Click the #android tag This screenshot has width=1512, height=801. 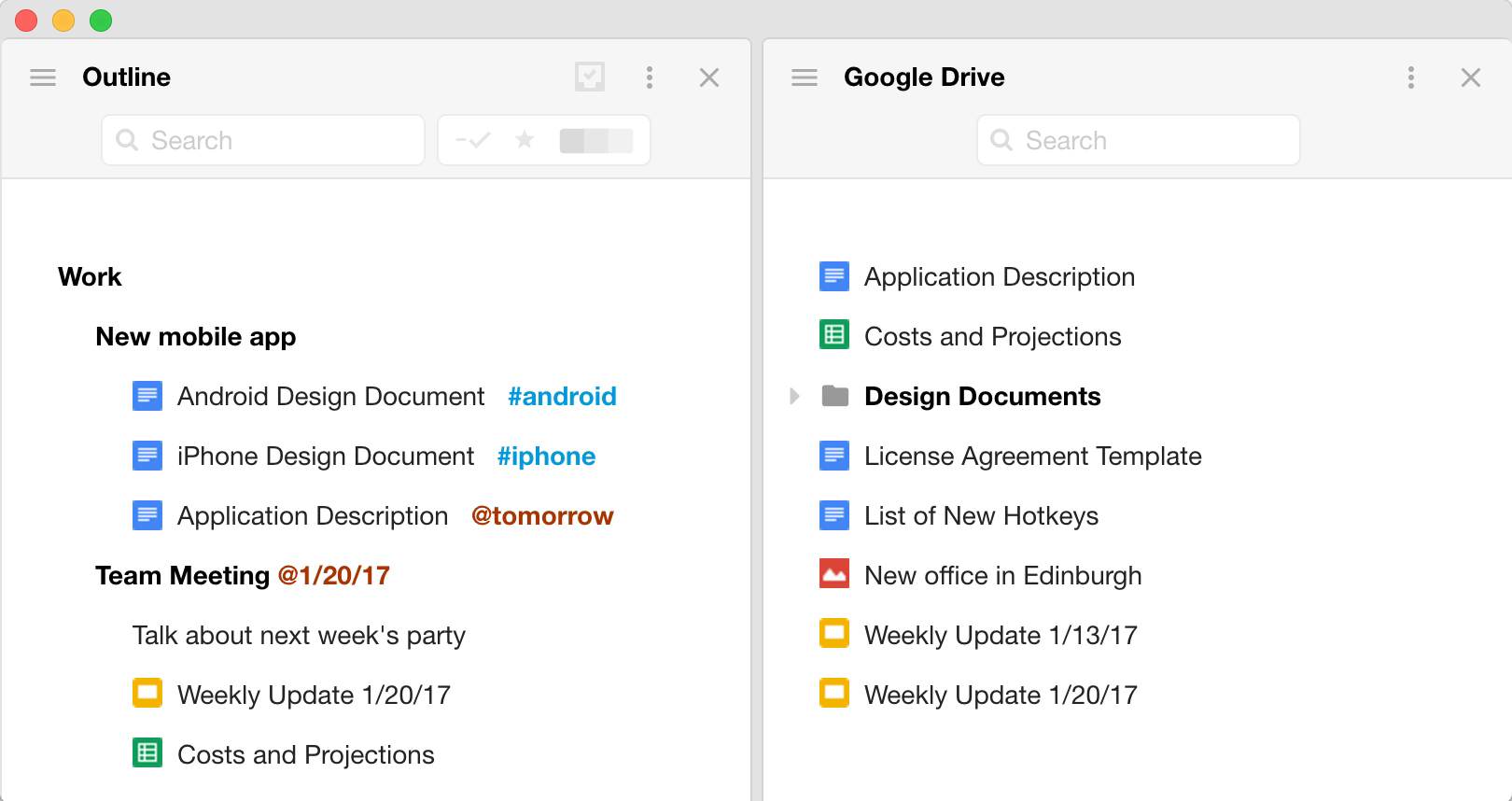tap(562, 397)
